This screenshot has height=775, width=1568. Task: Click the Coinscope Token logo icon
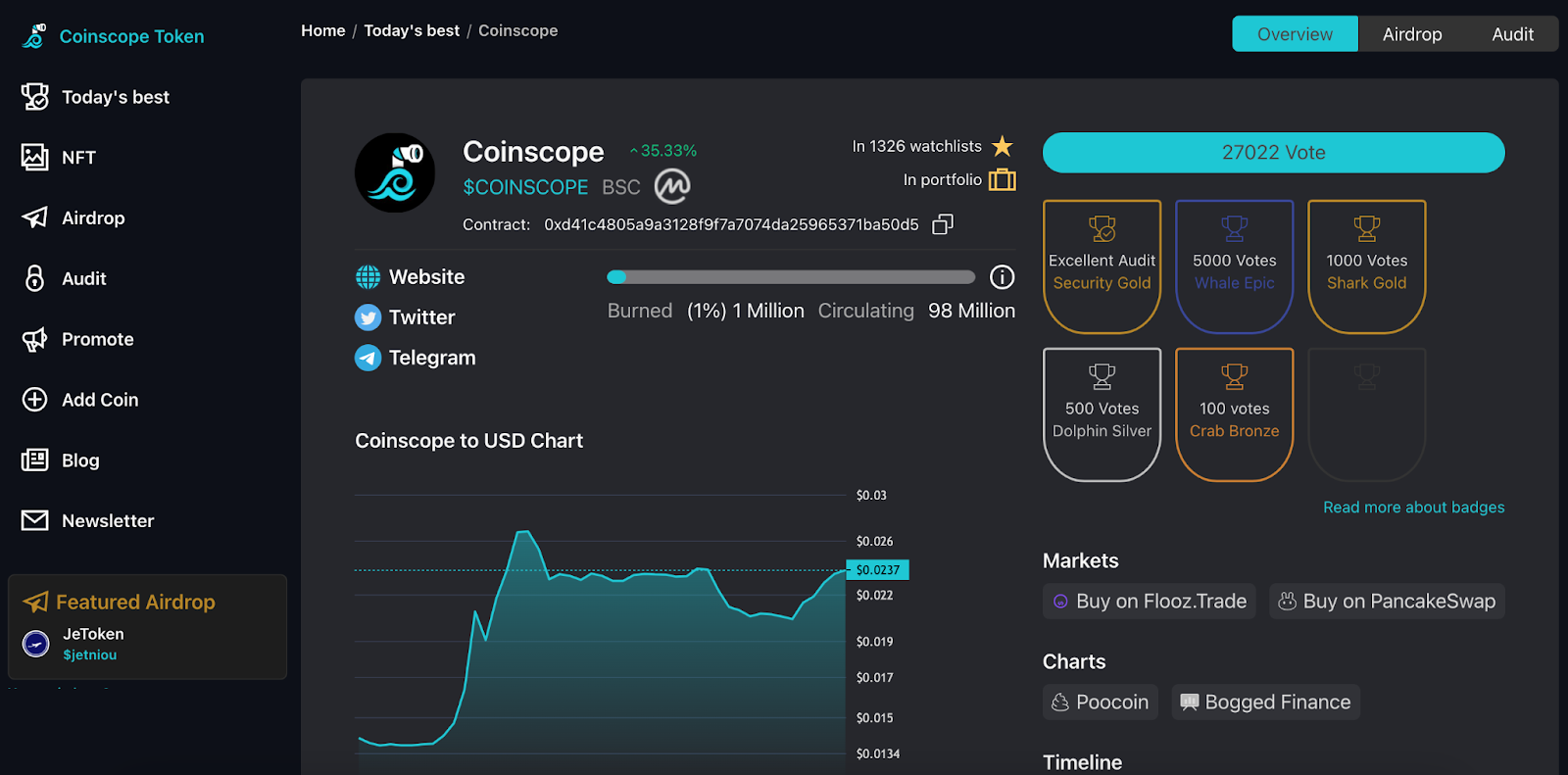pyautogui.click(x=34, y=36)
